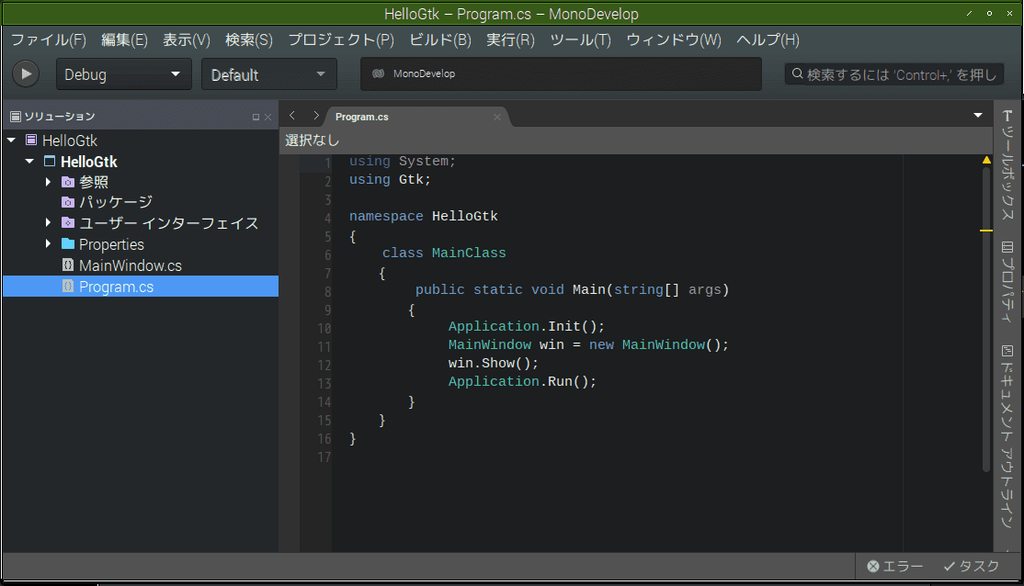Image resolution: width=1024 pixels, height=586 pixels.
Task: Click the MonoDevelop run configuration selector
Action: click(x=560, y=73)
